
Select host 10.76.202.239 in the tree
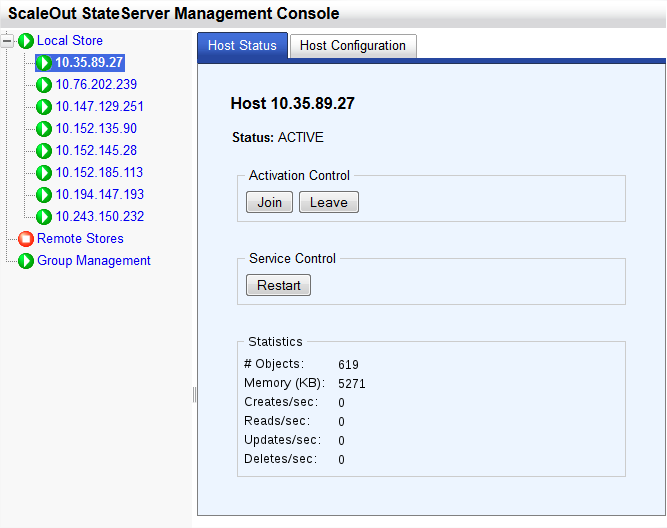[x=96, y=84]
